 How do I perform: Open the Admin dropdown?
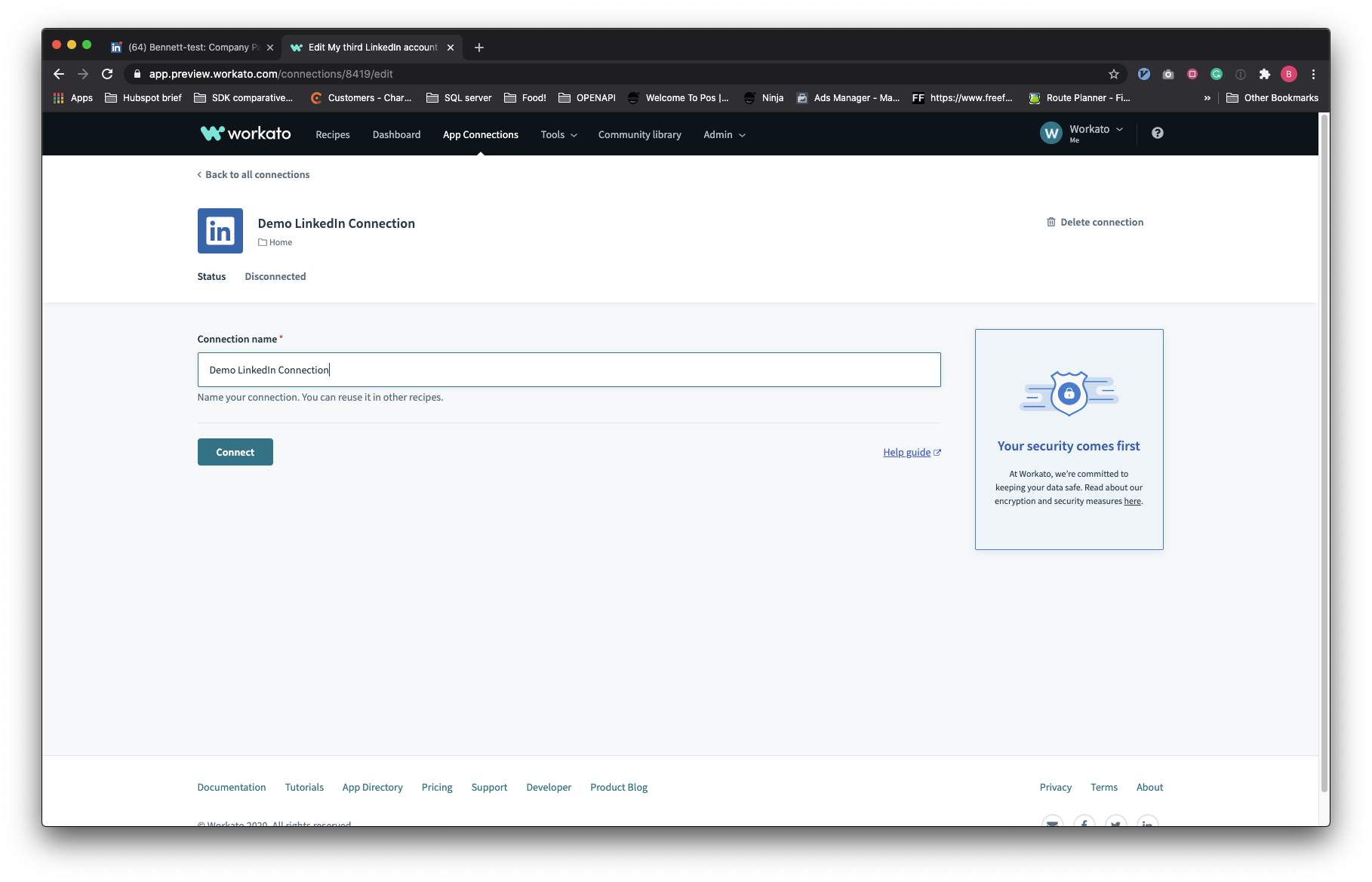point(723,134)
